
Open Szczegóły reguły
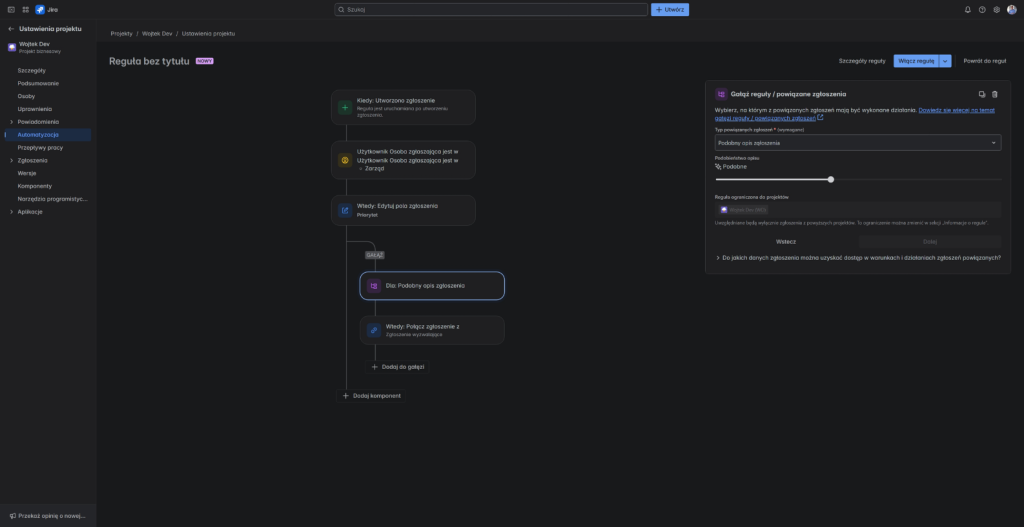[x=862, y=61]
